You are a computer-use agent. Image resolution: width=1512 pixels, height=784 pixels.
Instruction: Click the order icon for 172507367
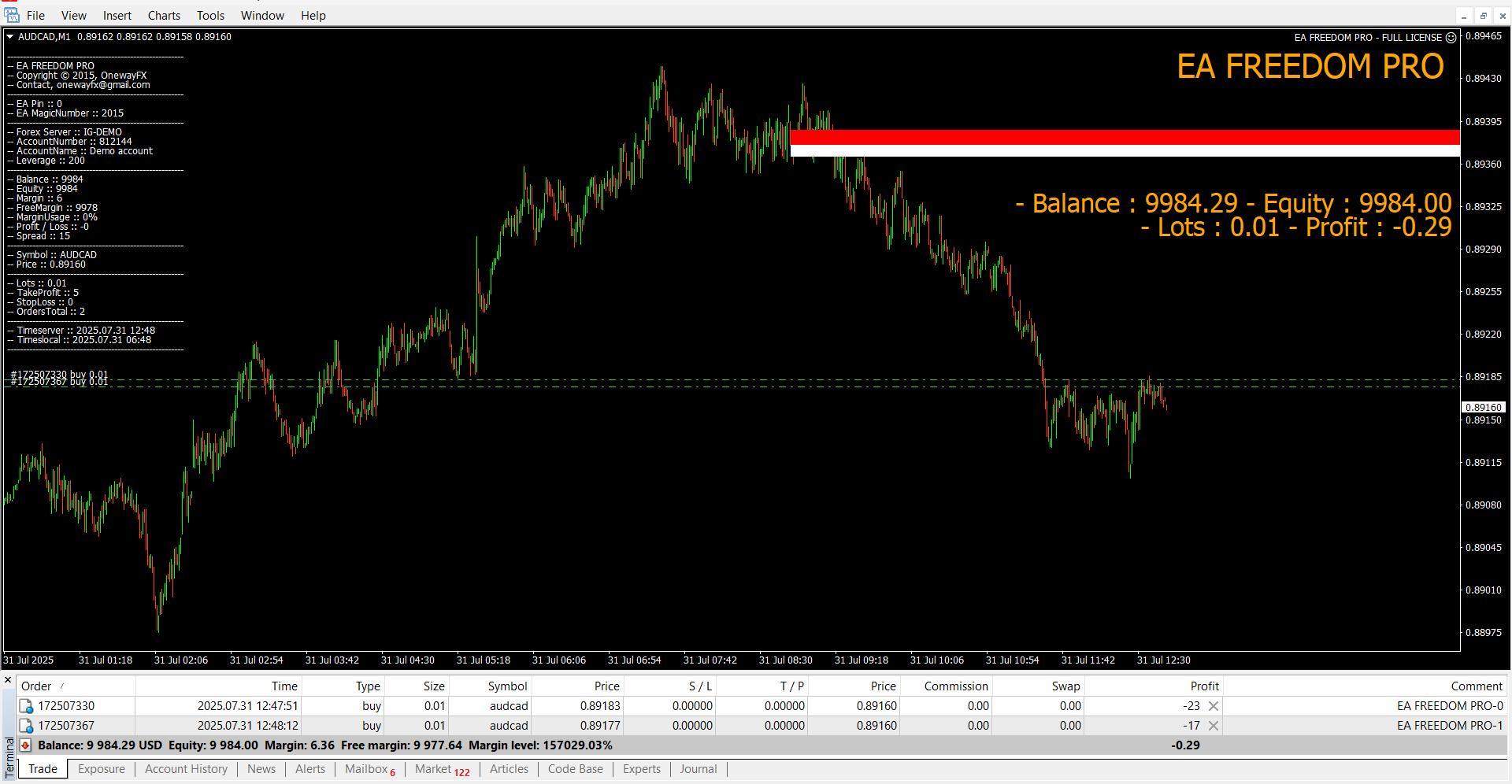tap(26, 726)
